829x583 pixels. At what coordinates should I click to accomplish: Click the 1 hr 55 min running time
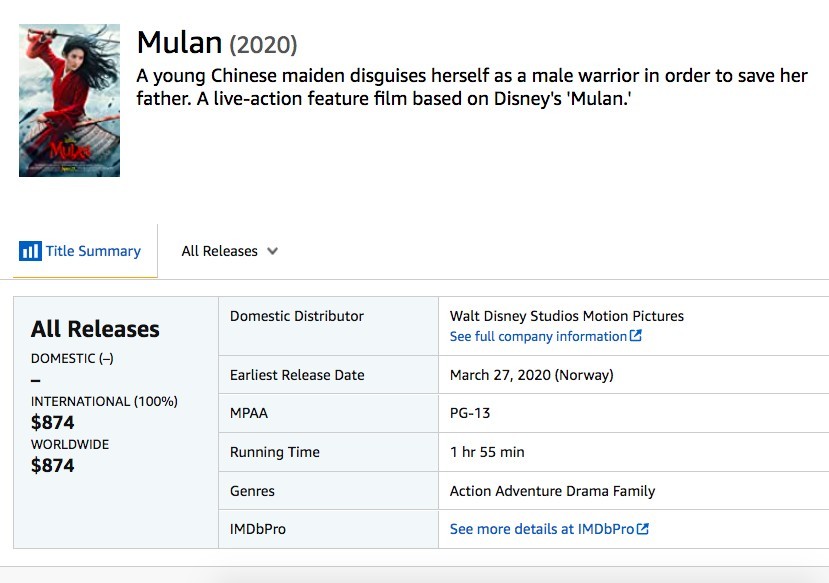(x=487, y=452)
